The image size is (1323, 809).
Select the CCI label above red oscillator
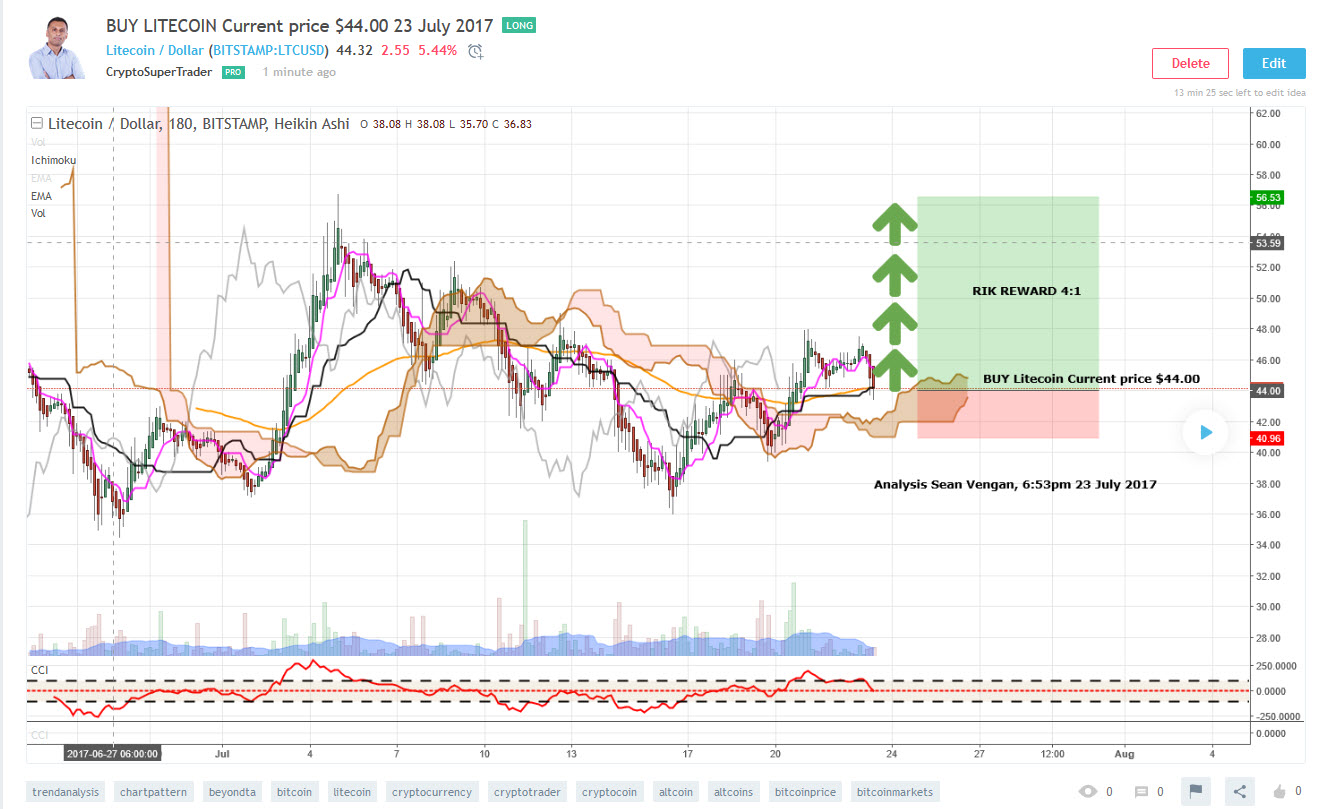coord(39,670)
